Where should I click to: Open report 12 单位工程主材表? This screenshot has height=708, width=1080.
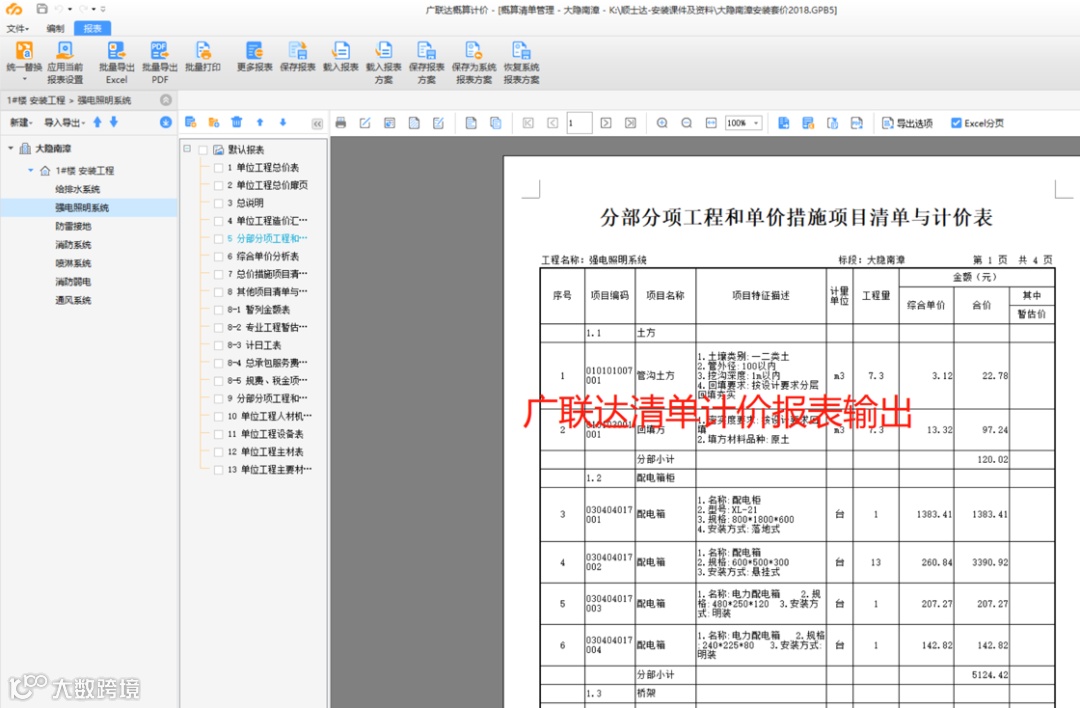pyautogui.click(x=265, y=452)
